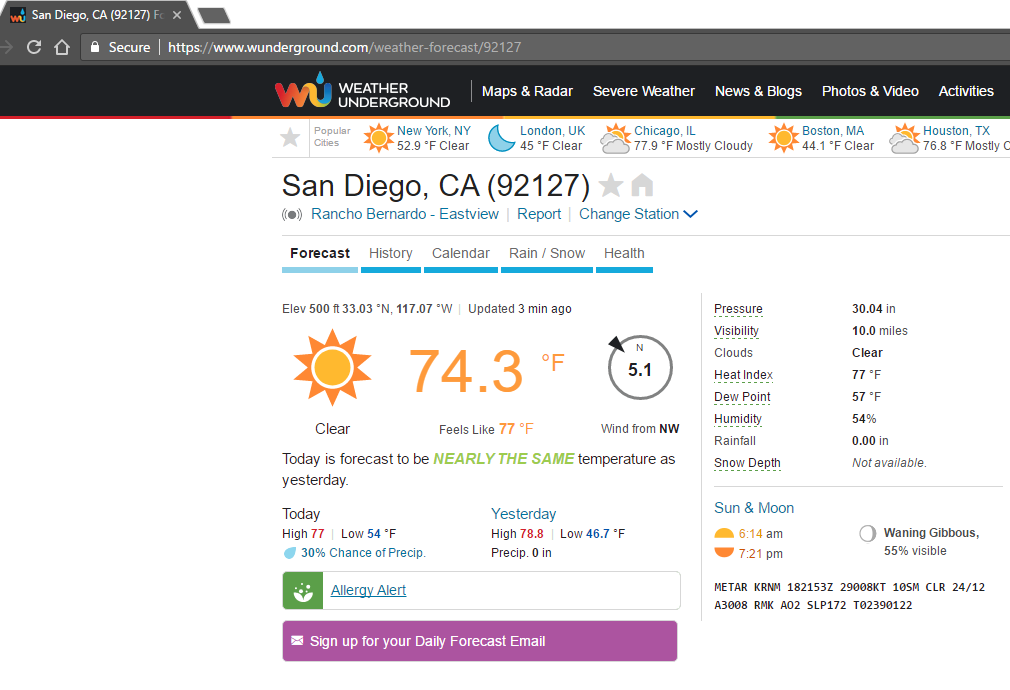Click the Weather Underground logo

pos(362,92)
